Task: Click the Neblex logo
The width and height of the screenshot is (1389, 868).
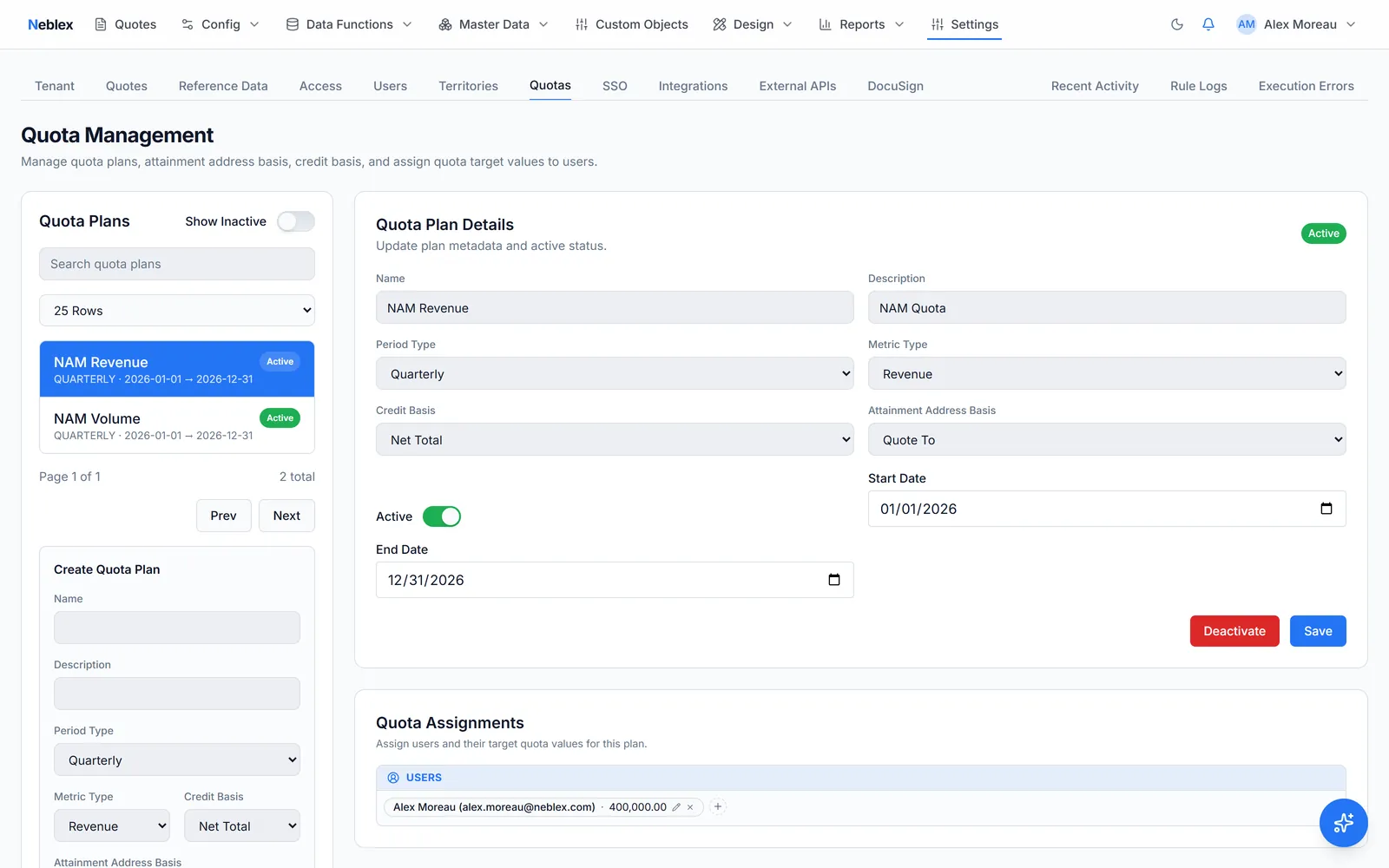Action: pos(50,24)
